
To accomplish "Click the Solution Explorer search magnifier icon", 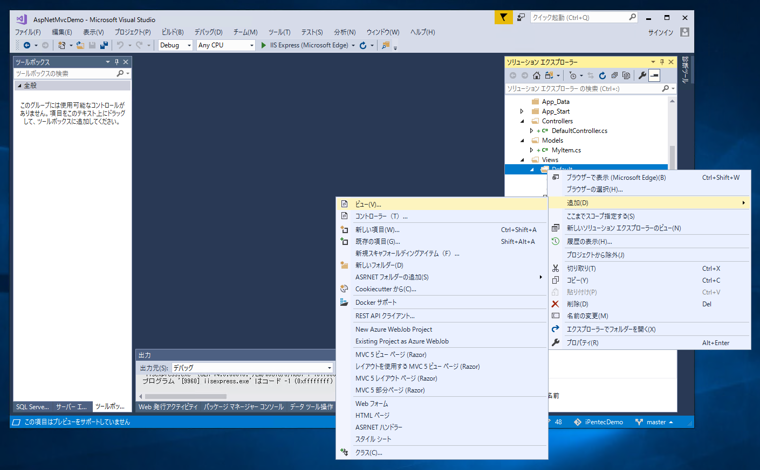I will click(665, 89).
